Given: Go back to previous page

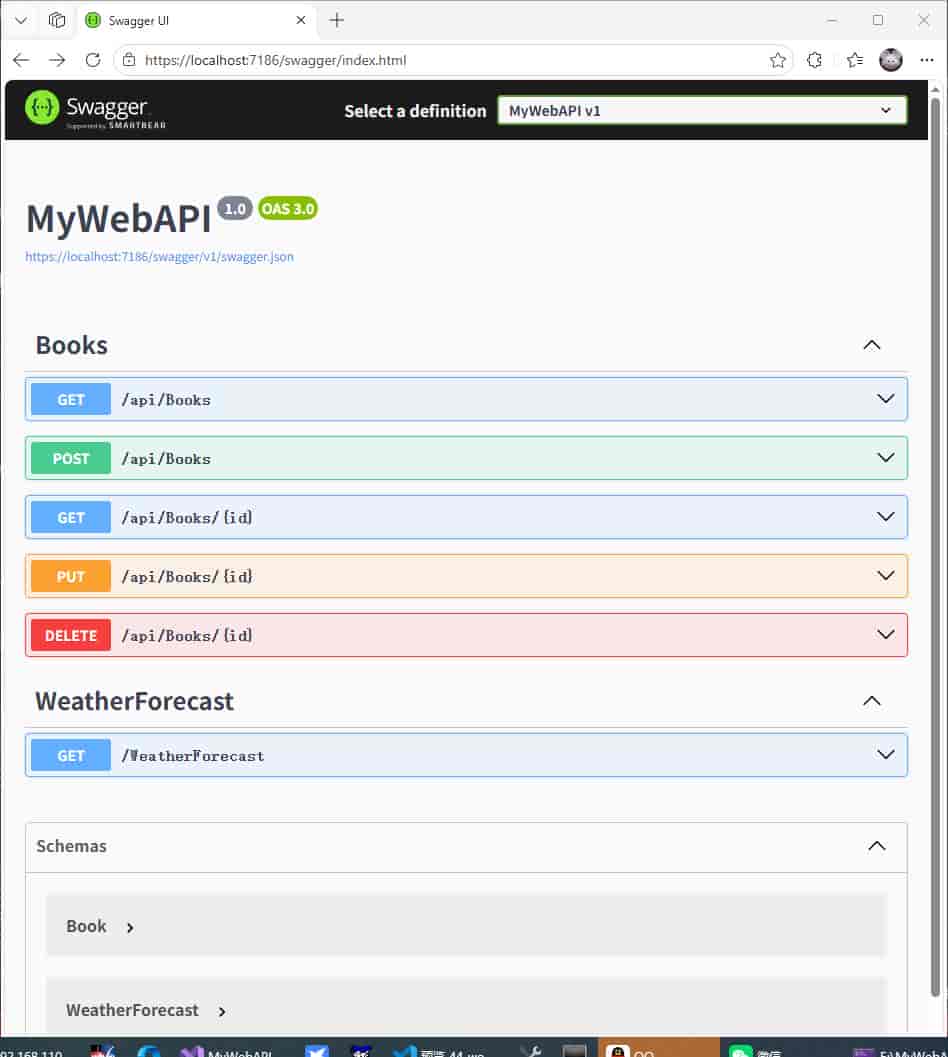Looking at the screenshot, I should click(x=21, y=60).
